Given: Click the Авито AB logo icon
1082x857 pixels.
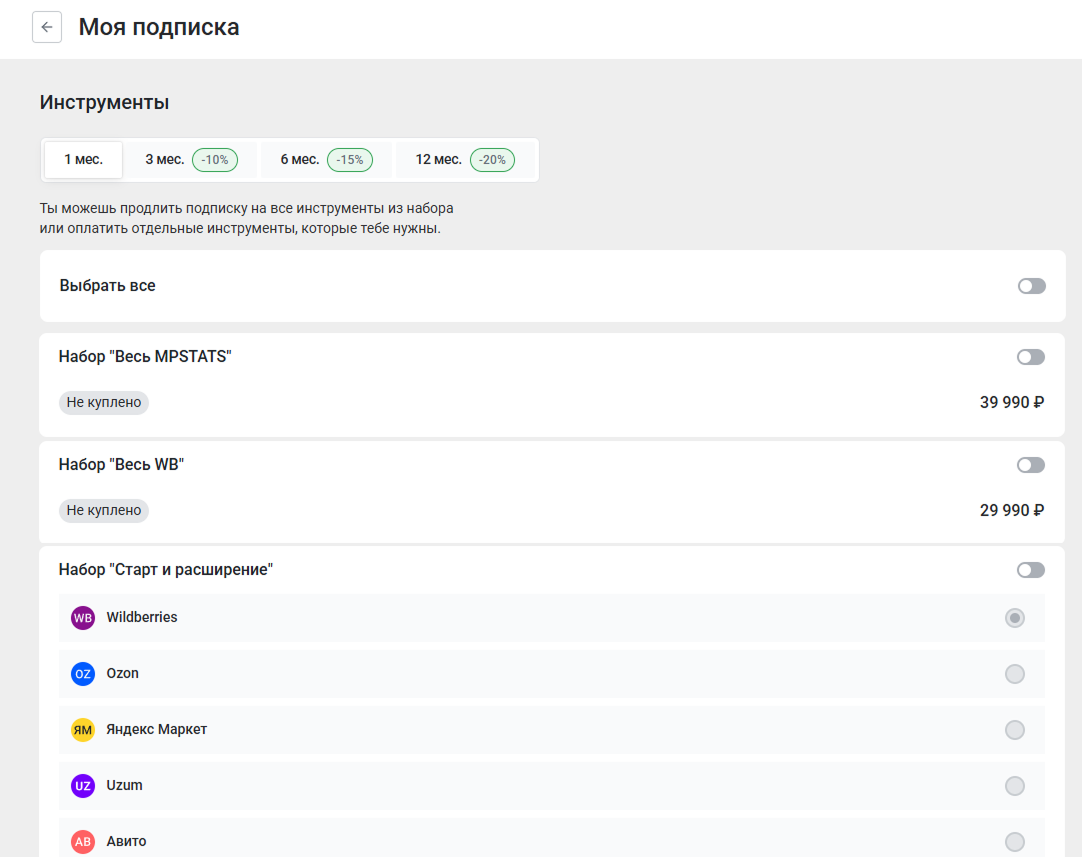Looking at the screenshot, I should pos(83,841).
